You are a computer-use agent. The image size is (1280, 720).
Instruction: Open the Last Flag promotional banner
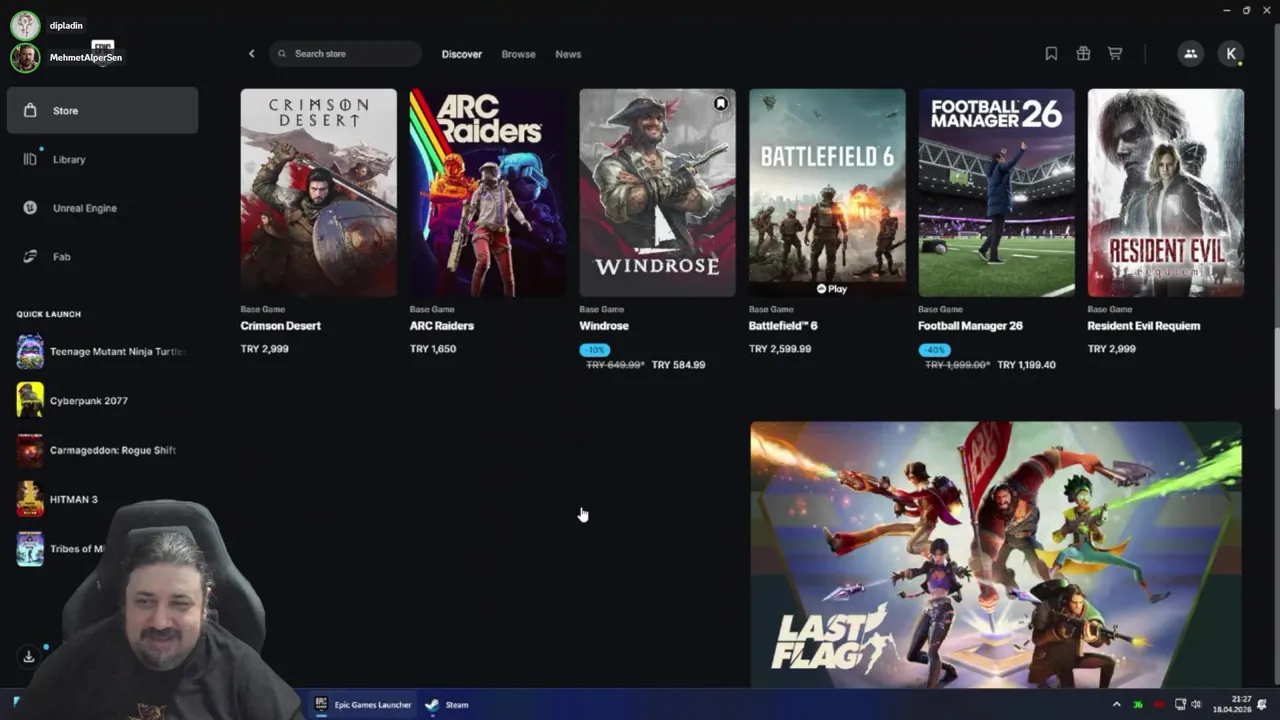click(996, 554)
